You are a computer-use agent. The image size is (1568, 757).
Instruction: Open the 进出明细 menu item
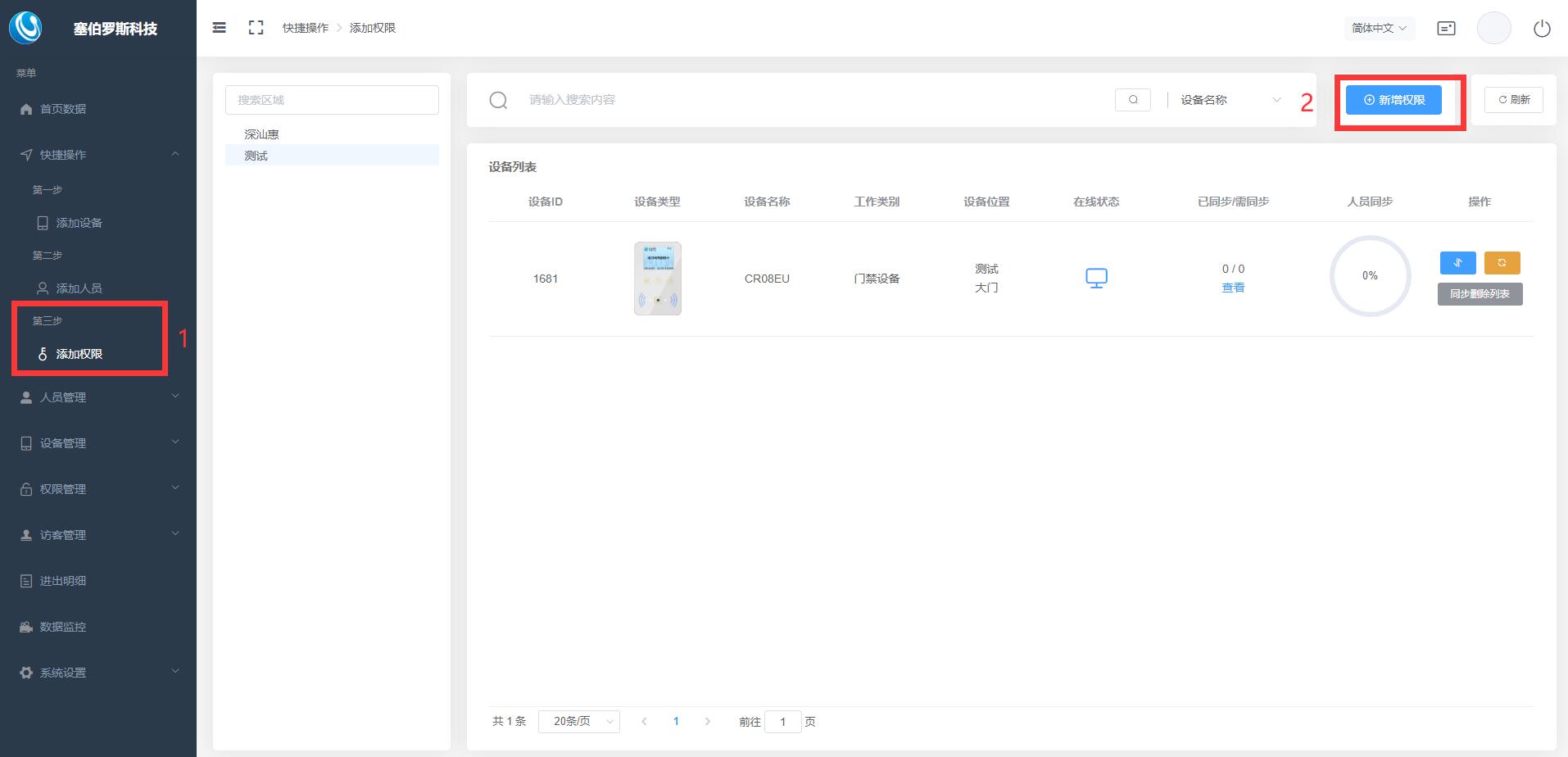click(63, 581)
